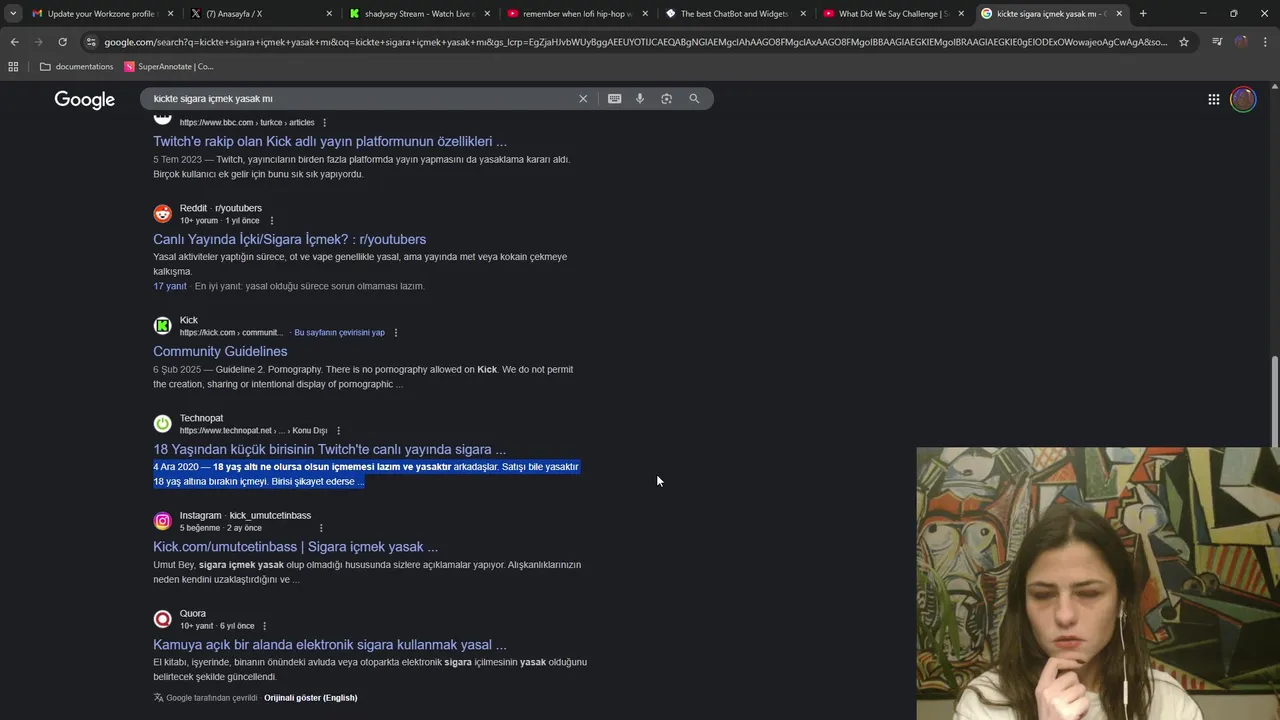The image size is (1280, 720).
Task: Switch to the Anasayfa / X tab
Action: [260, 13]
